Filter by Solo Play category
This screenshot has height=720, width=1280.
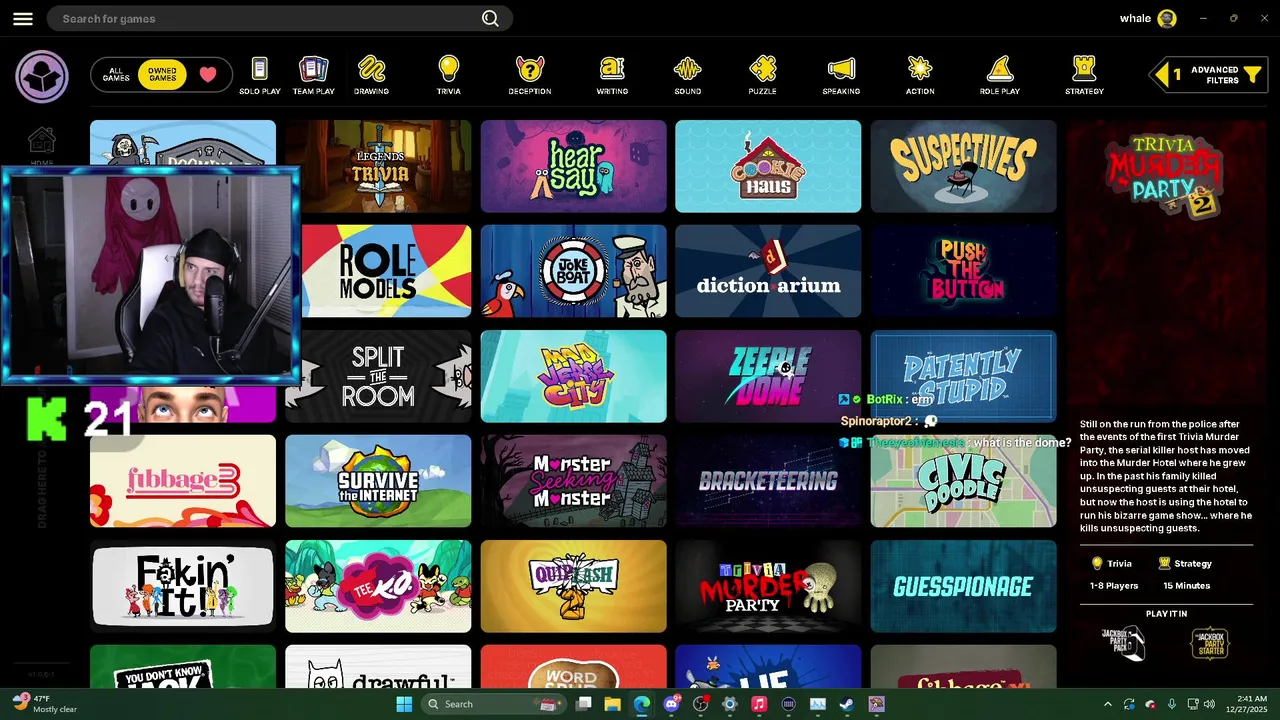(x=259, y=76)
